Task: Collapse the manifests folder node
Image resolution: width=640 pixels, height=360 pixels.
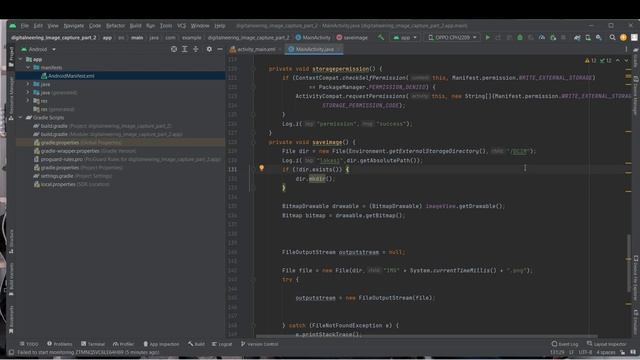Action: (28, 67)
